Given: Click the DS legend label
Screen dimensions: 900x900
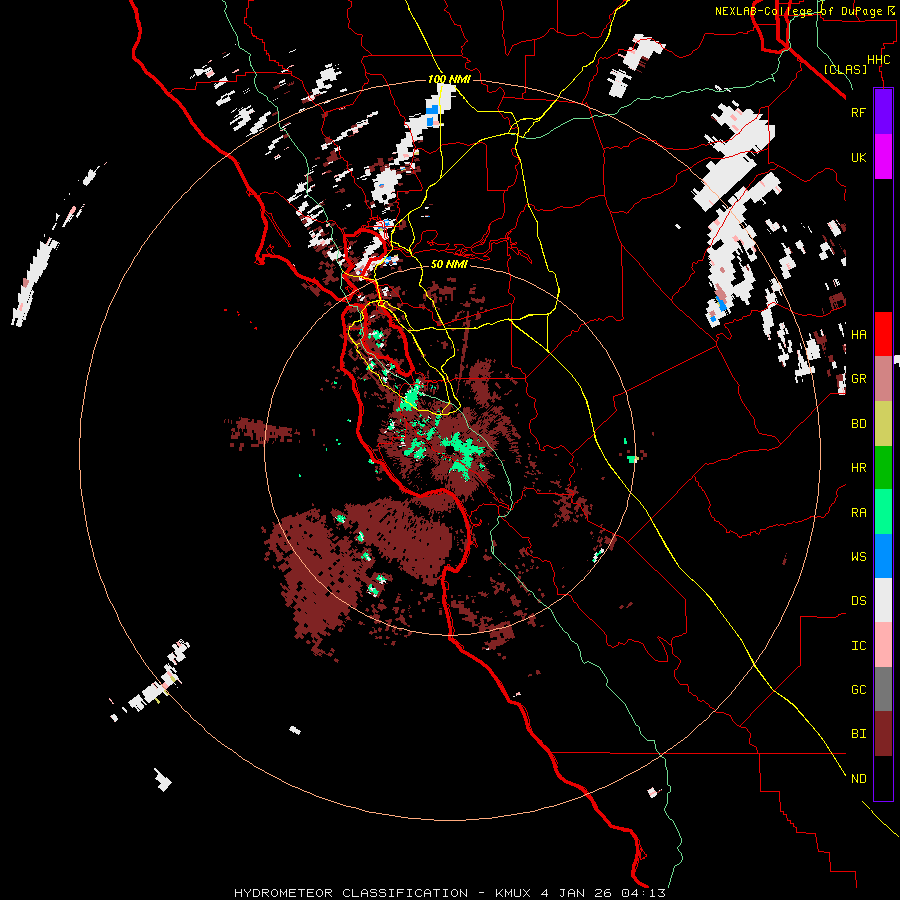Looking at the screenshot, I should point(858,601).
